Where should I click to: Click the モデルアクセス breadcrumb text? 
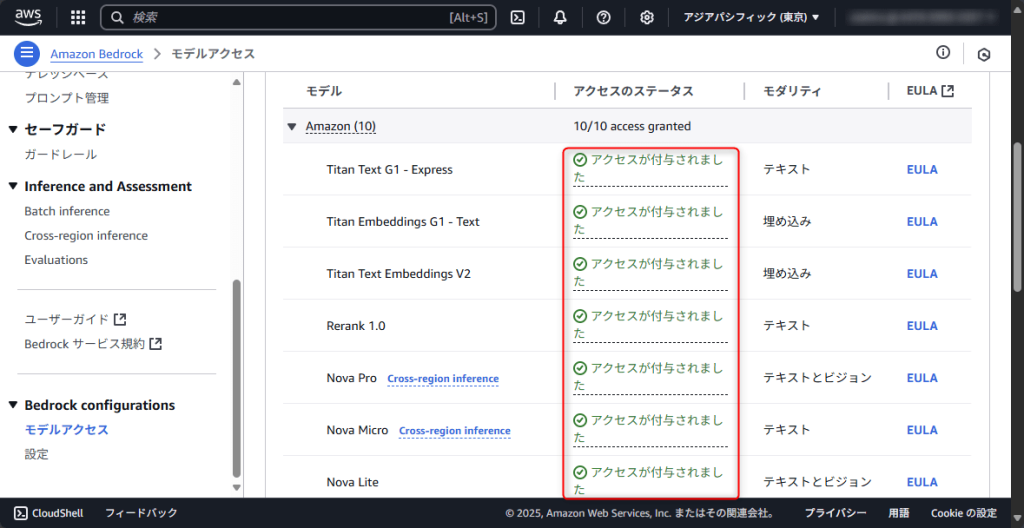(x=213, y=54)
